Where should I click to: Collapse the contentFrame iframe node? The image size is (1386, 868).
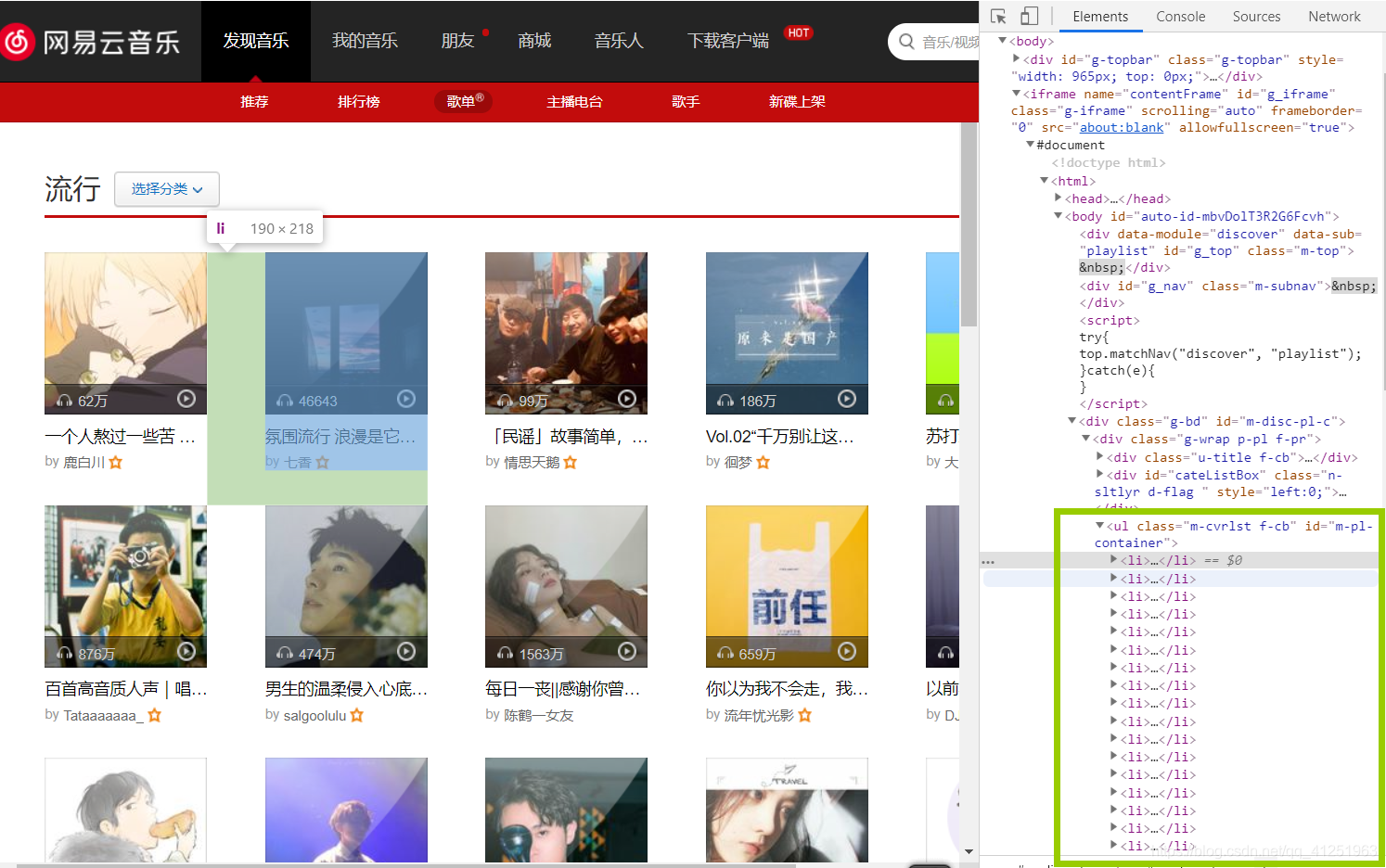(x=1017, y=94)
